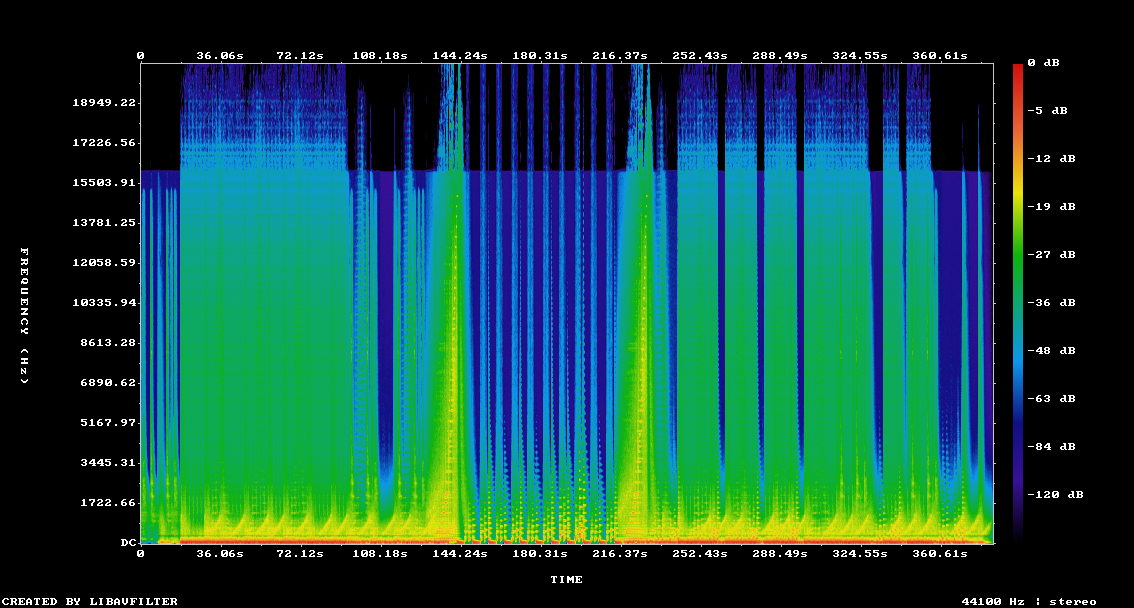Click the TIME axis title below the spectrogram
This screenshot has height=608, width=1134.
[x=566, y=580]
